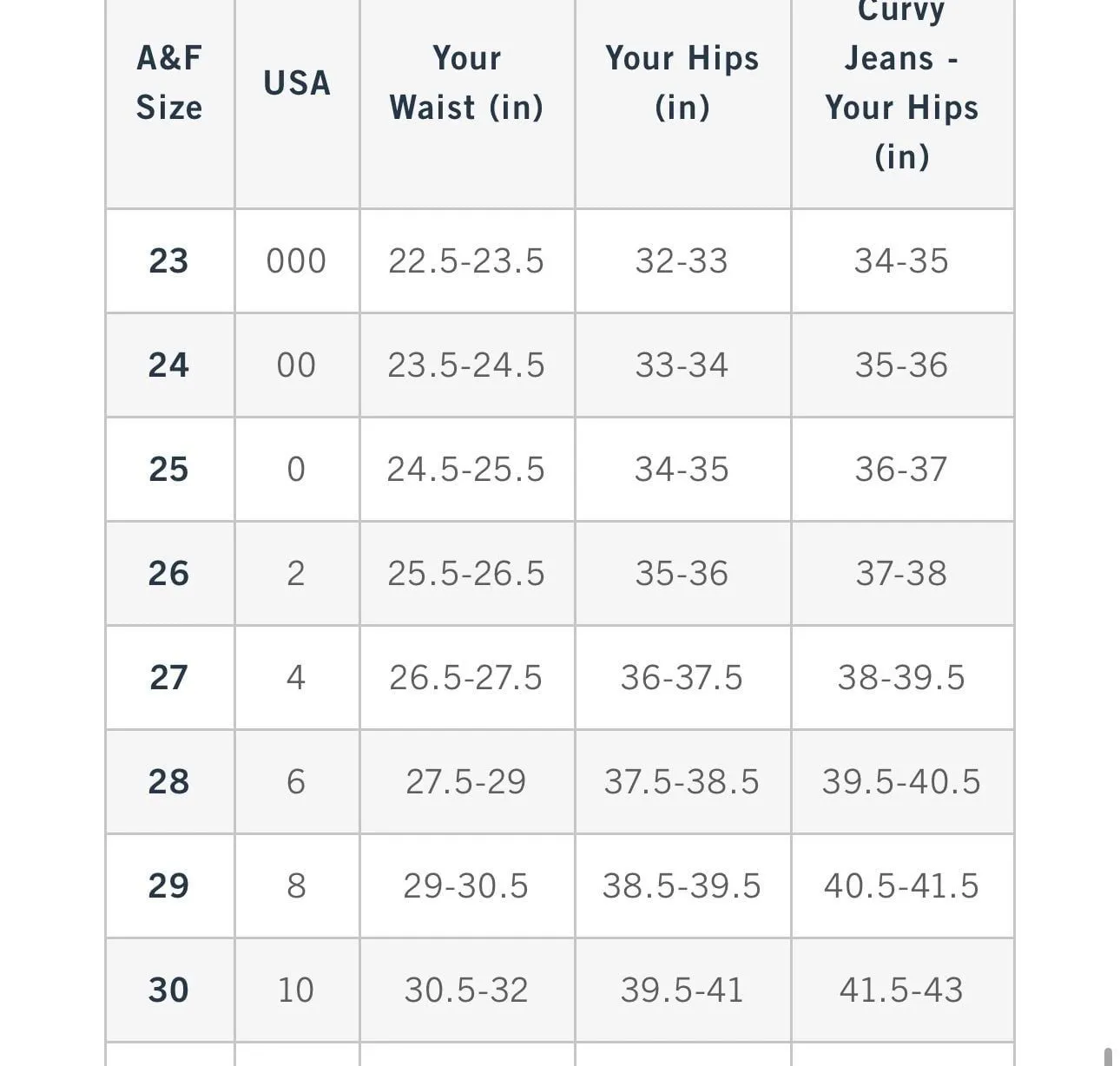Image resolution: width=1120 pixels, height=1066 pixels.
Task: Select waist value 23.5-24.5
Action: click(x=466, y=365)
